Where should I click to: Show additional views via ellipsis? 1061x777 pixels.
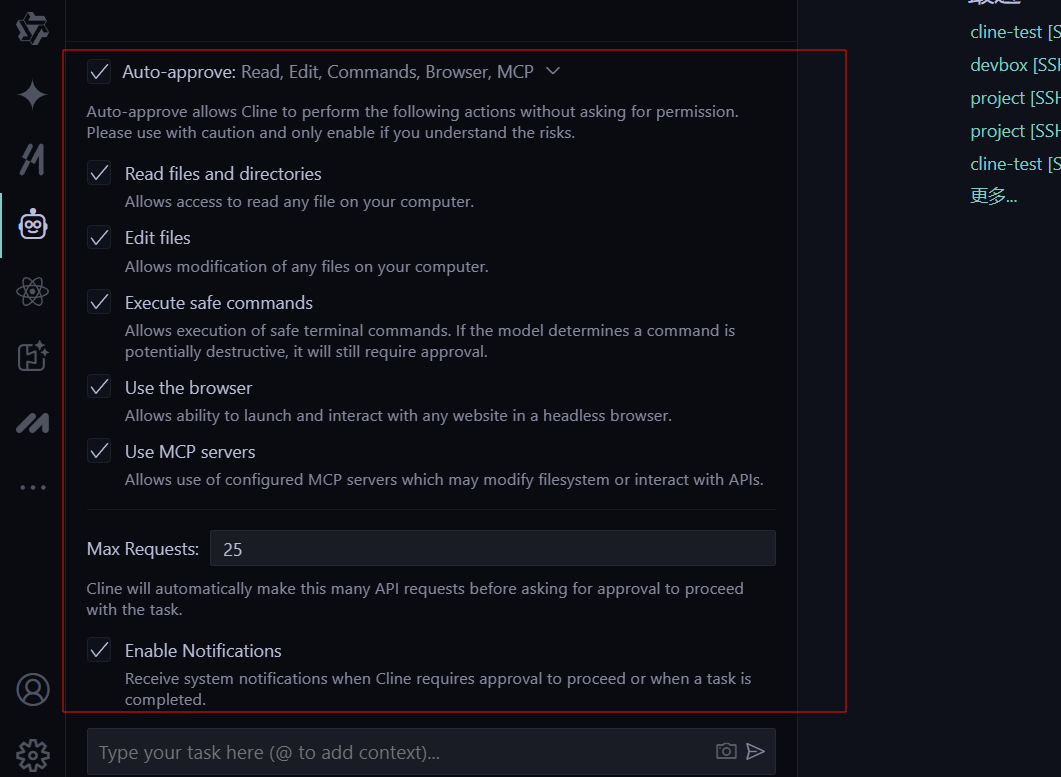coord(32,488)
